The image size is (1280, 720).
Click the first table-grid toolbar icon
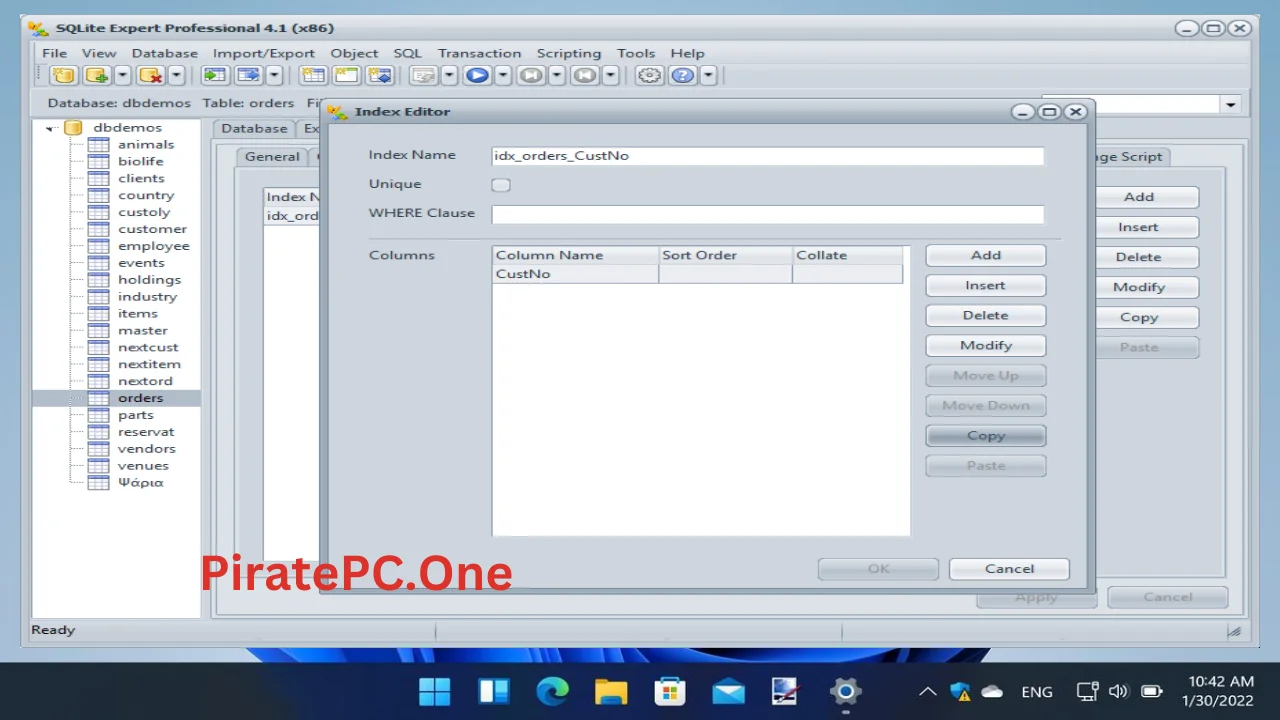(313, 75)
